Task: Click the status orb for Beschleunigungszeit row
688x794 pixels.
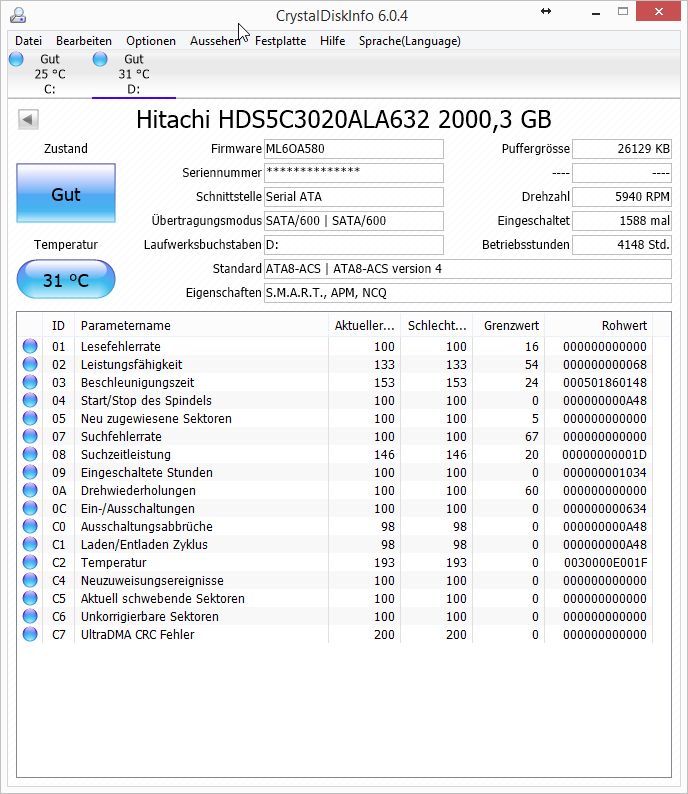Action: point(30,382)
